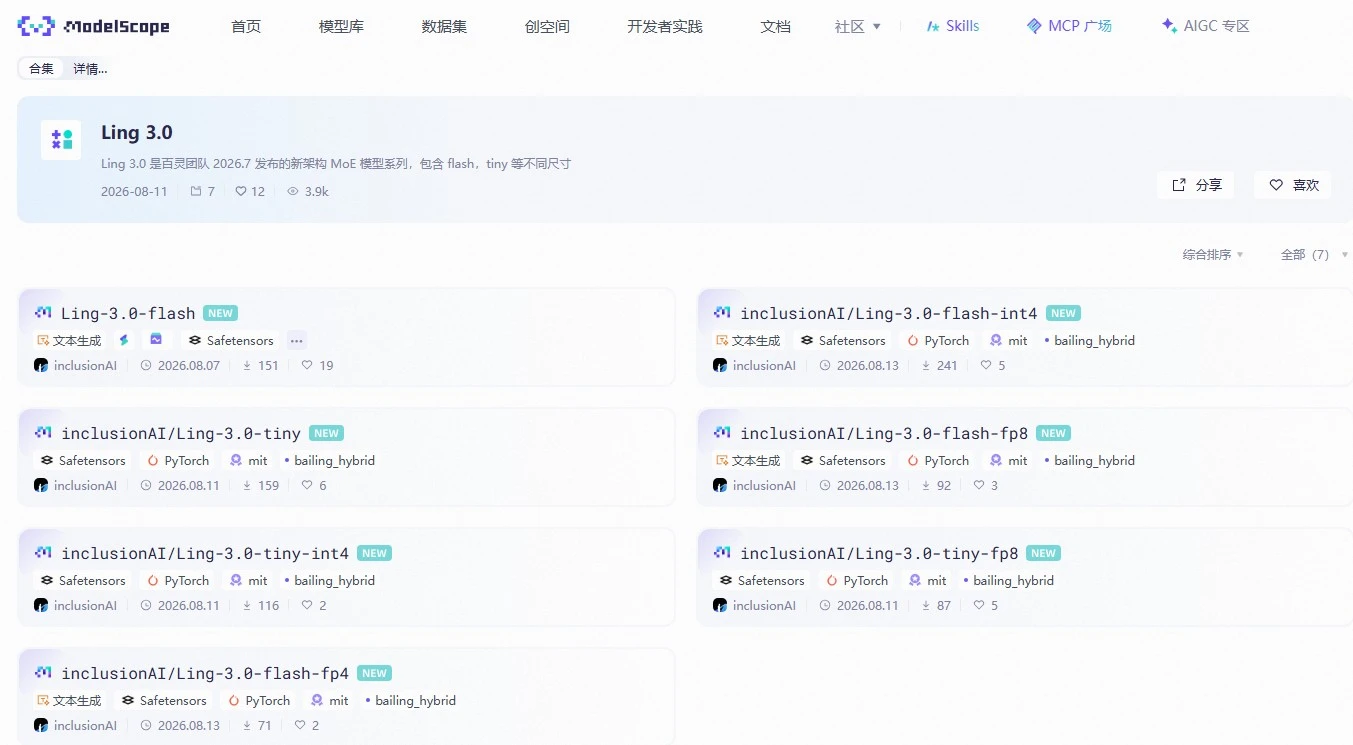The height and width of the screenshot is (745, 1353).
Task: Open the MCP 广场 link
Action: 1069,26
